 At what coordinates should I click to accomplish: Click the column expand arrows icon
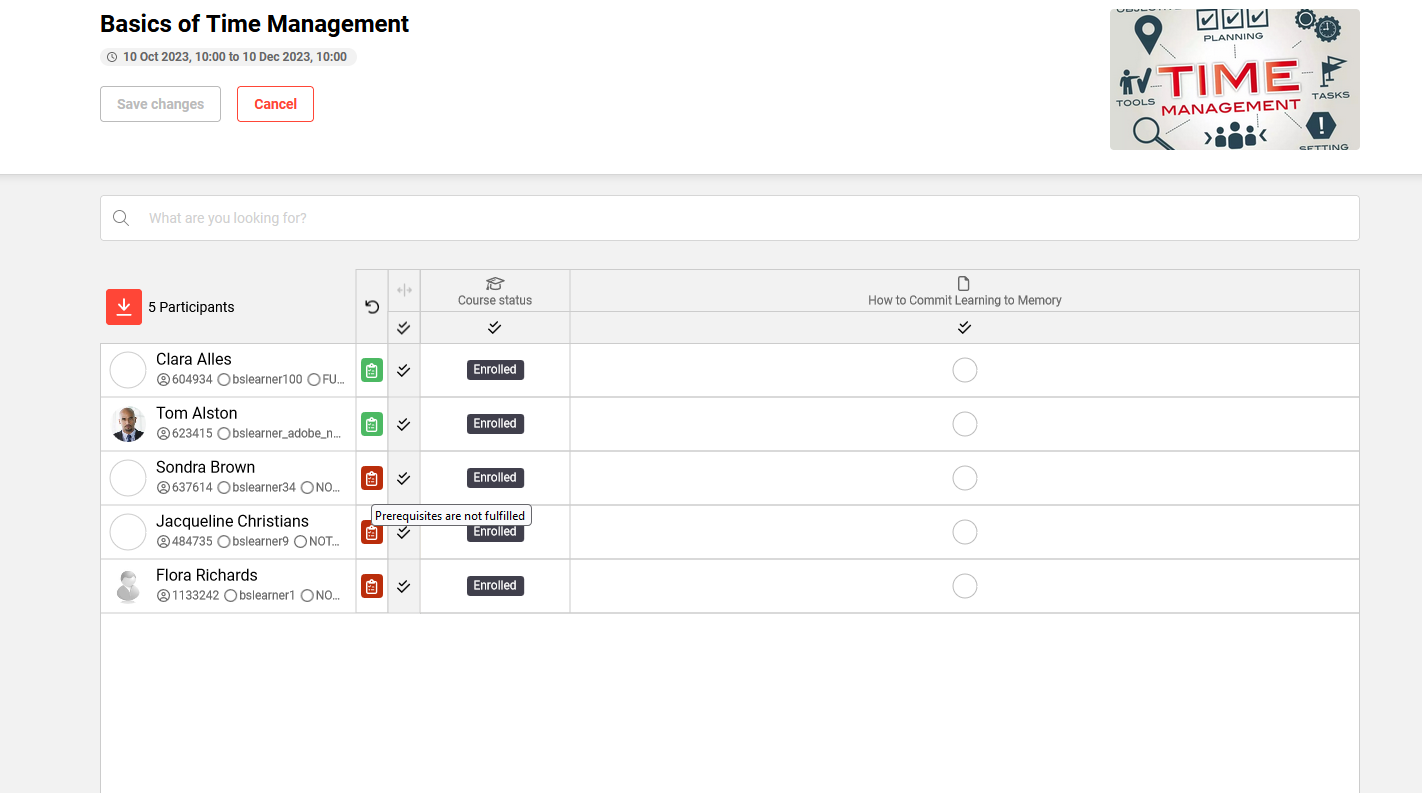404,290
